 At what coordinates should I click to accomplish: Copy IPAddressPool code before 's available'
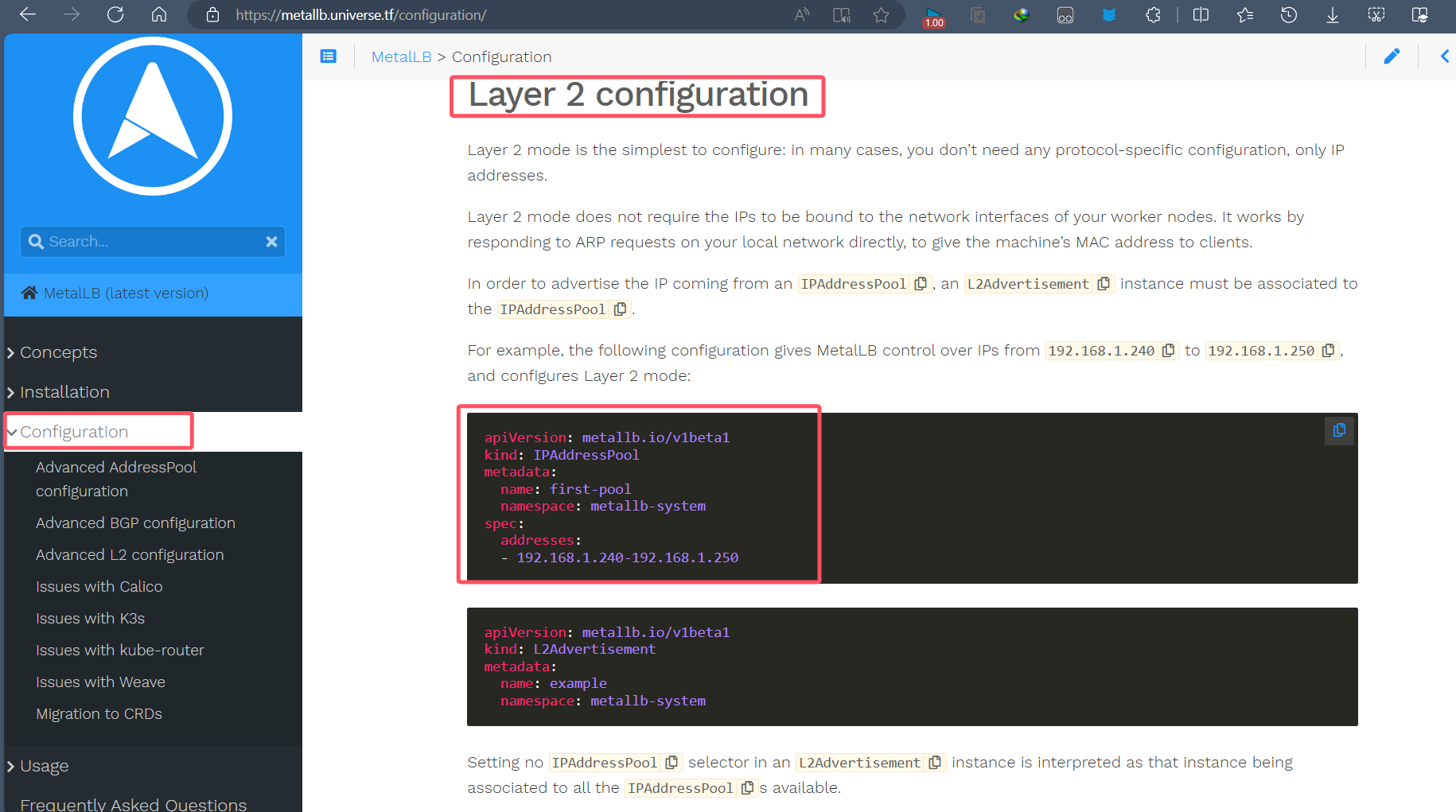click(x=747, y=788)
